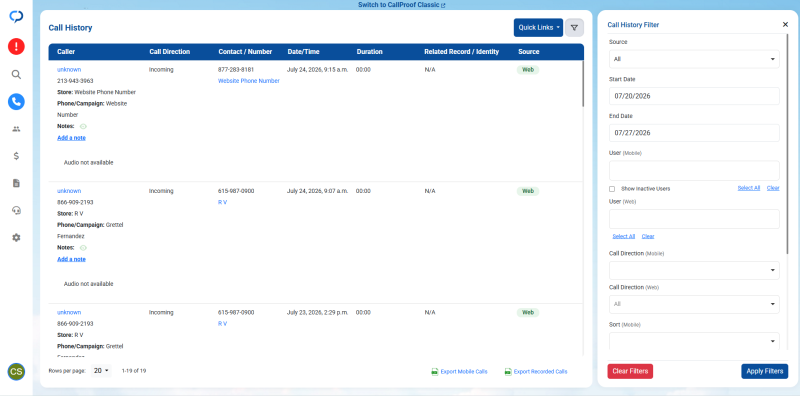
Task: Click the Export Mobile Calls icon
Action: point(435,372)
